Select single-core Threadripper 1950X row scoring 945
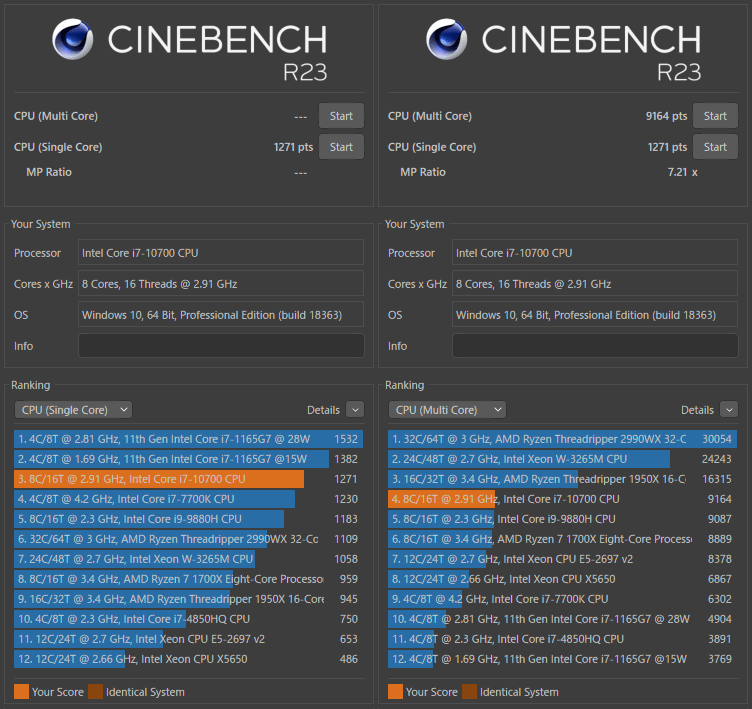This screenshot has width=752, height=709. (188, 599)
